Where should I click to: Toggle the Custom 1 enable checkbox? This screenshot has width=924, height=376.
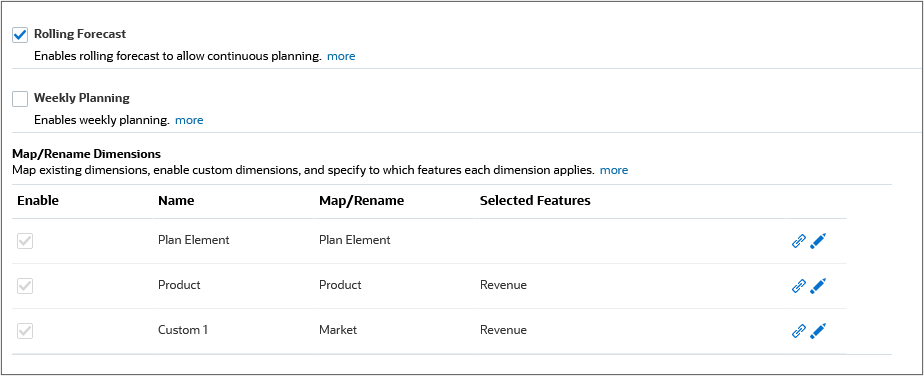25,331
